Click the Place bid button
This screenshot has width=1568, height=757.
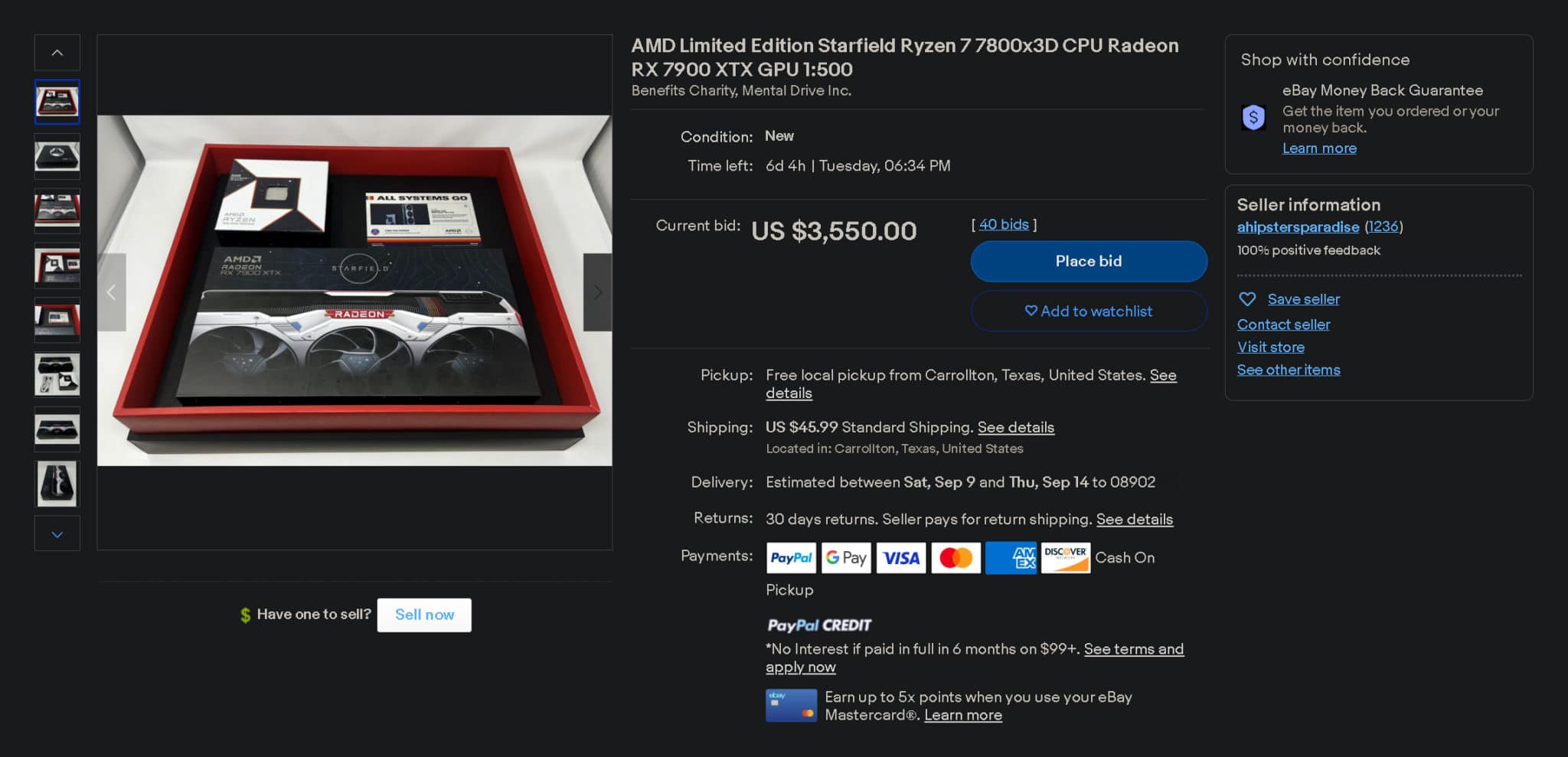tap(1088, 261)
